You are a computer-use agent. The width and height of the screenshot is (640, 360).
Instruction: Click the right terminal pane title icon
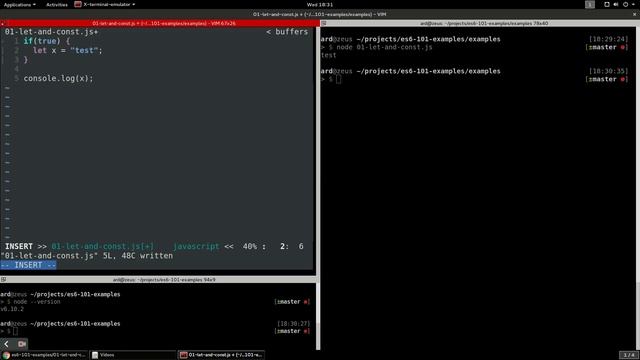coord(324,24)
